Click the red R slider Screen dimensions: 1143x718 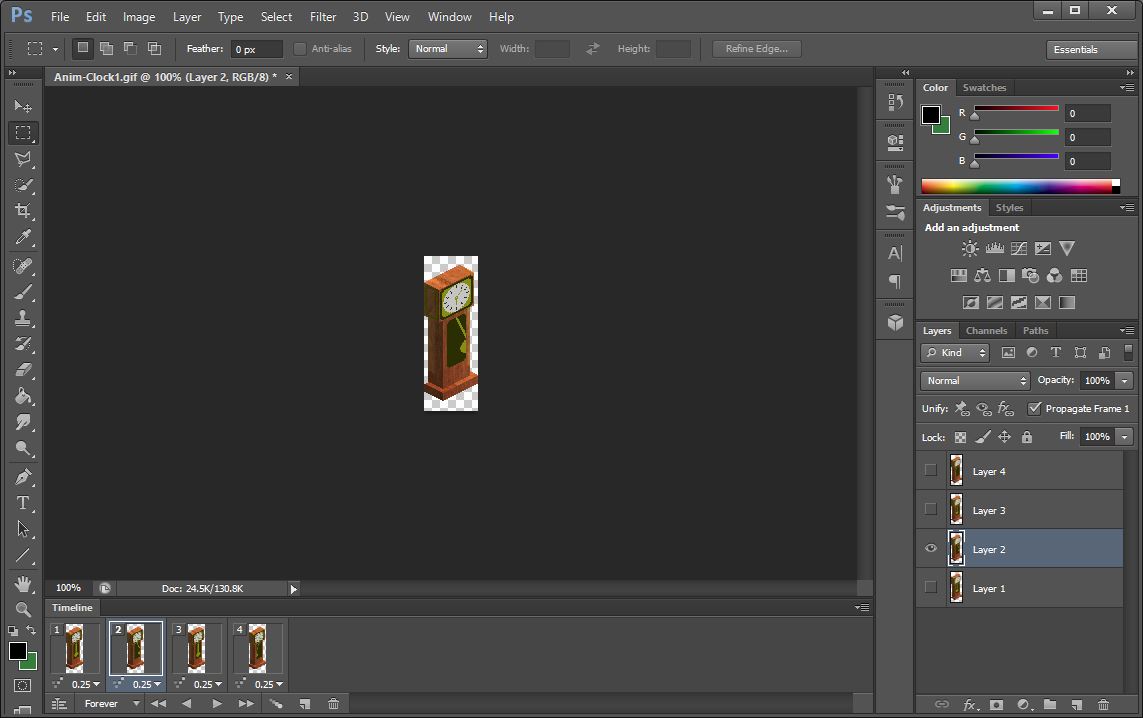pos(1016,109)
